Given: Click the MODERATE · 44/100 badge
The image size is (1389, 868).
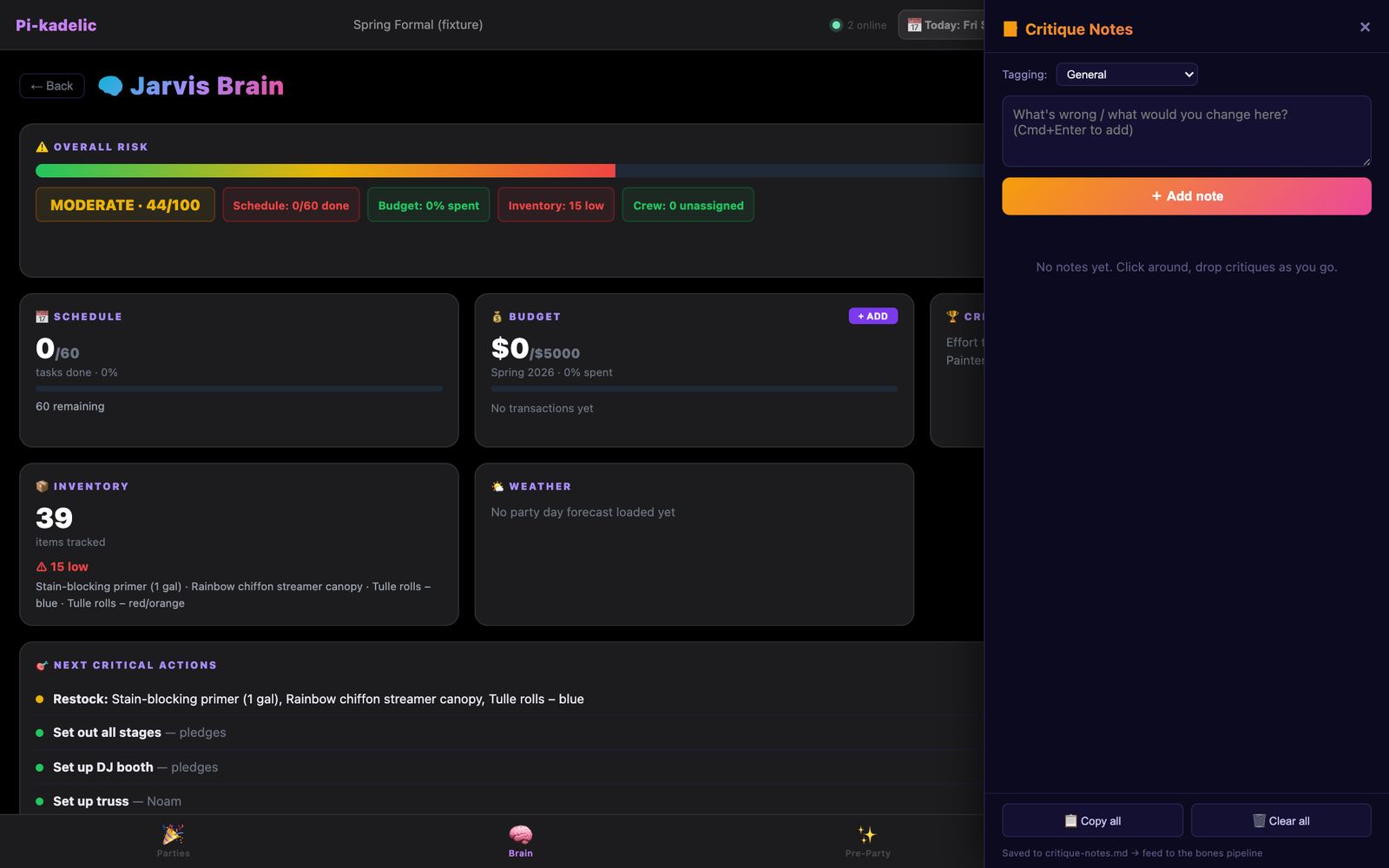Looking at the screenshot, I should click(x=125, y=205).
